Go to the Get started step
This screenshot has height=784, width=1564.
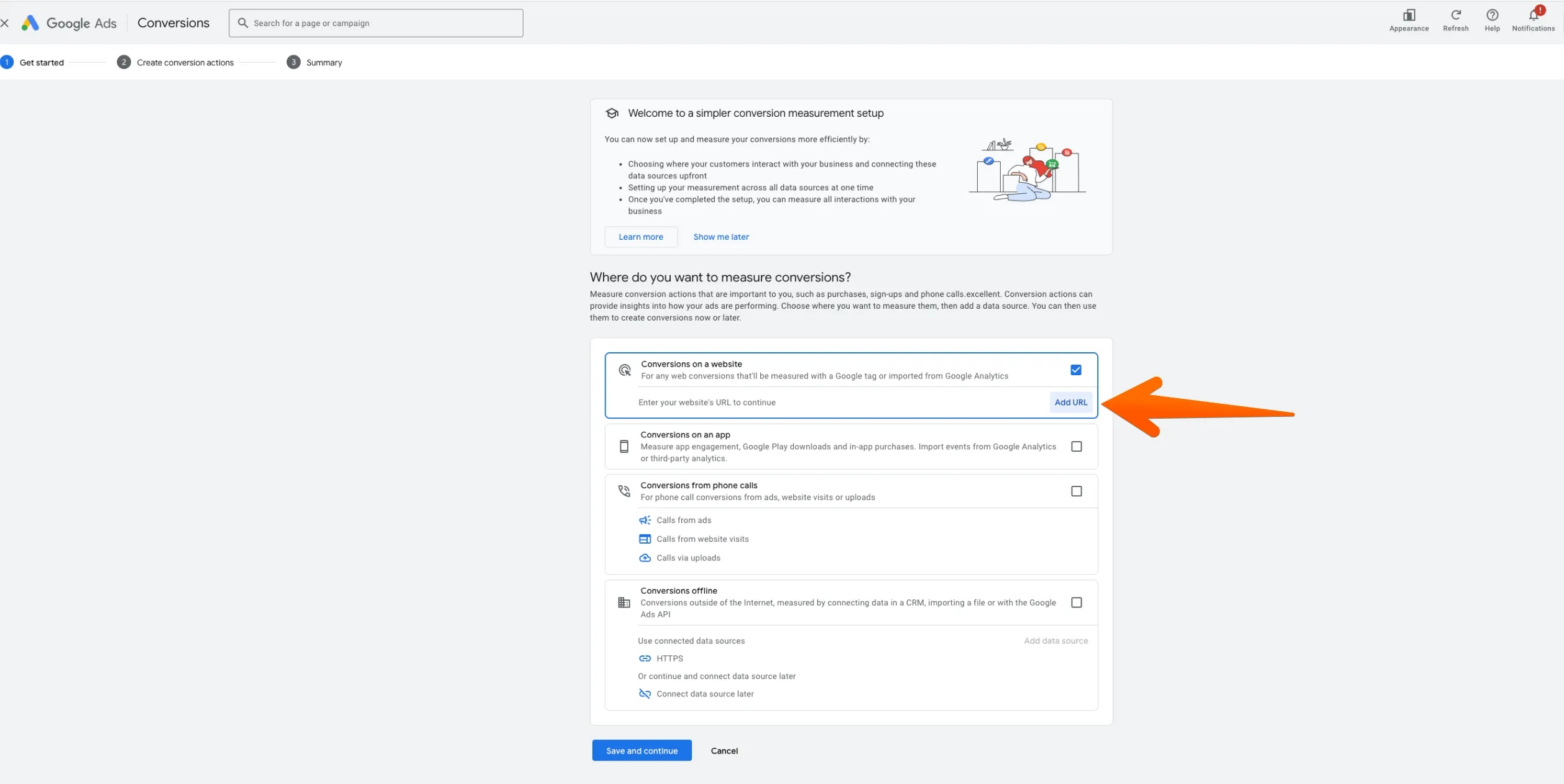point(32,62)
